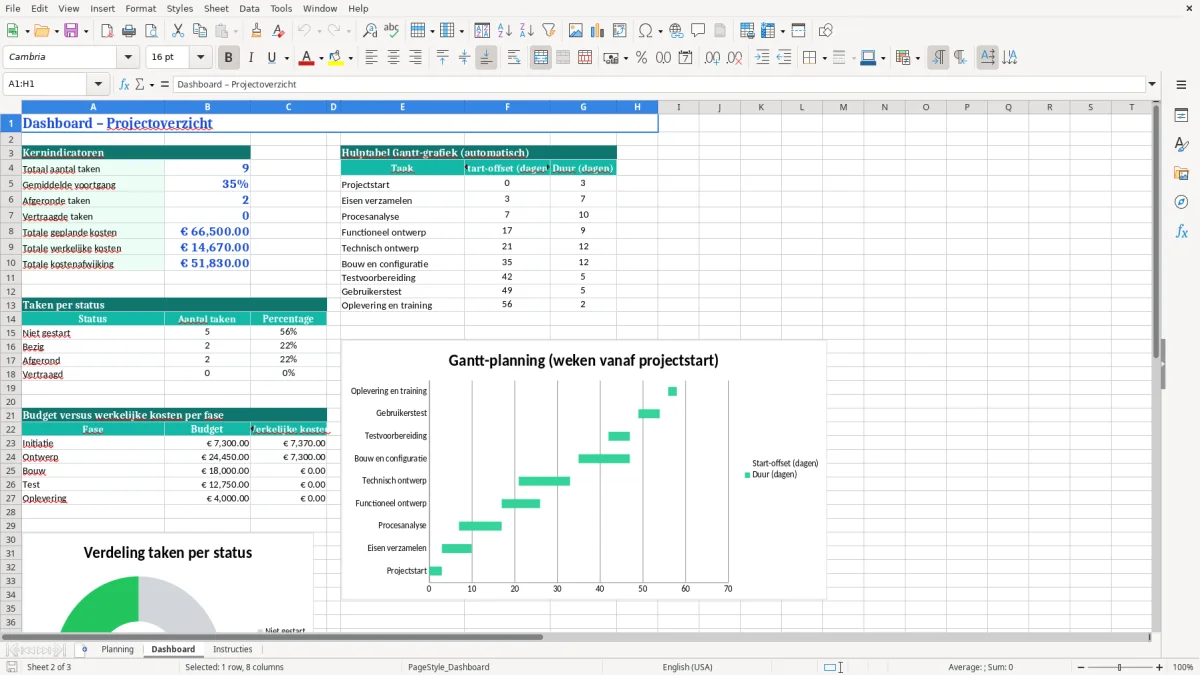Click PageStyle_Dashboard in status bar
Image resolution: width=1200 pixels, height=675 pixels.
click(449, 667)
